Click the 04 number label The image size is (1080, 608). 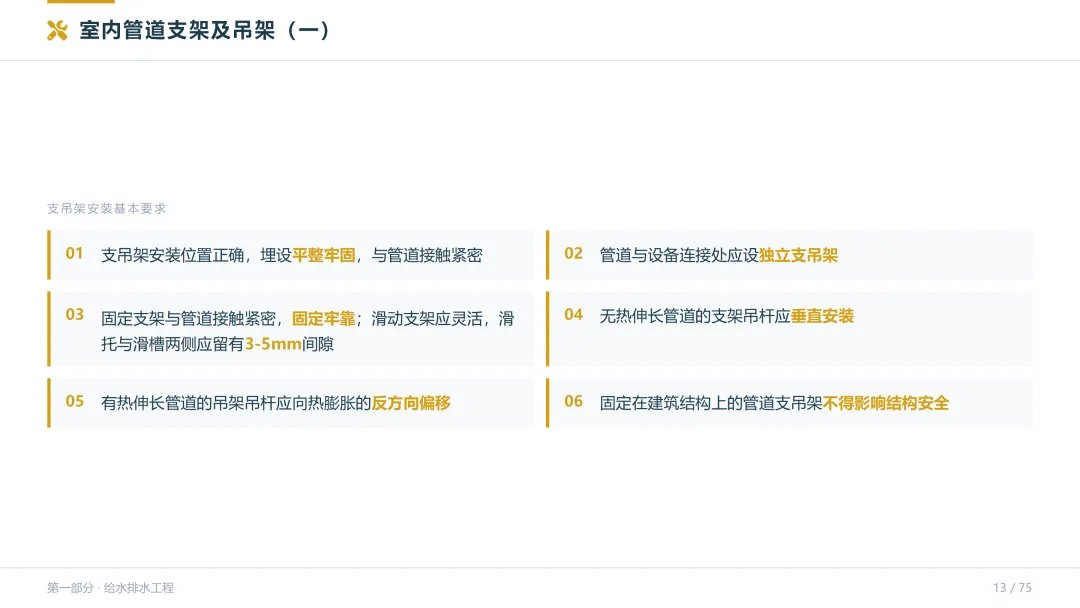(x=573, y=315)
